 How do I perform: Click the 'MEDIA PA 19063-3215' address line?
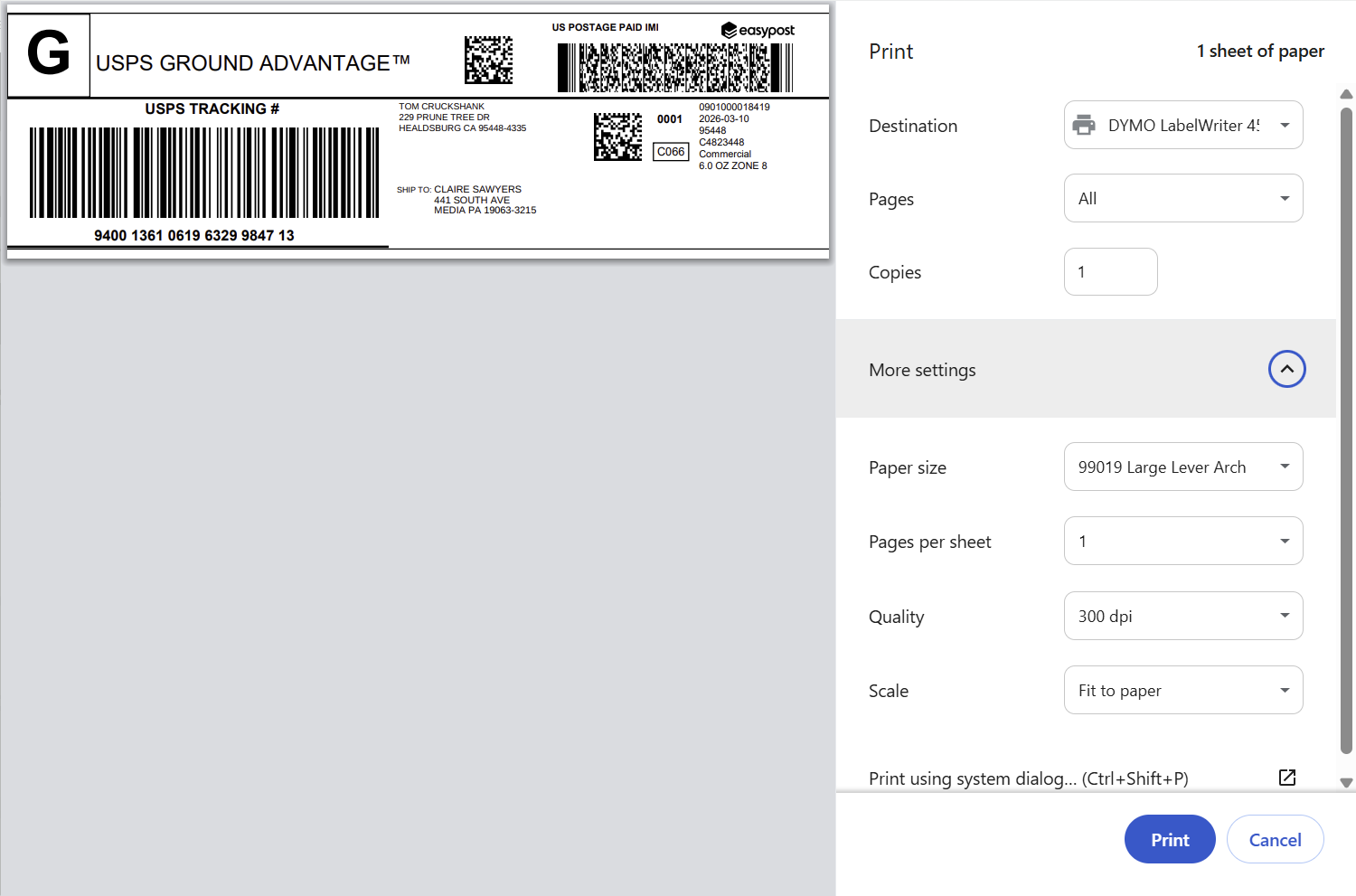pyautogui.click(x=485, y=210)
